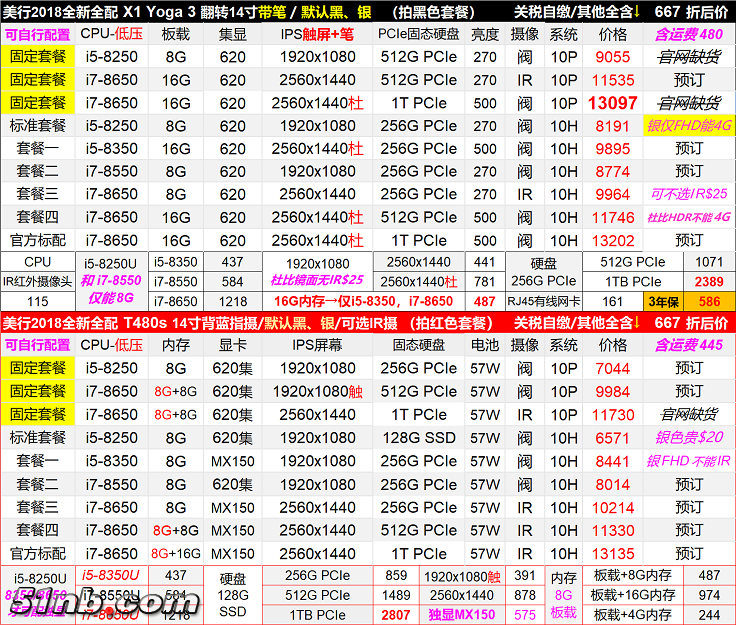The height and width of the screenshot is (625, 736).
Task: Click the red italic 'i5-8350U' cell
Action: point(111,575)
